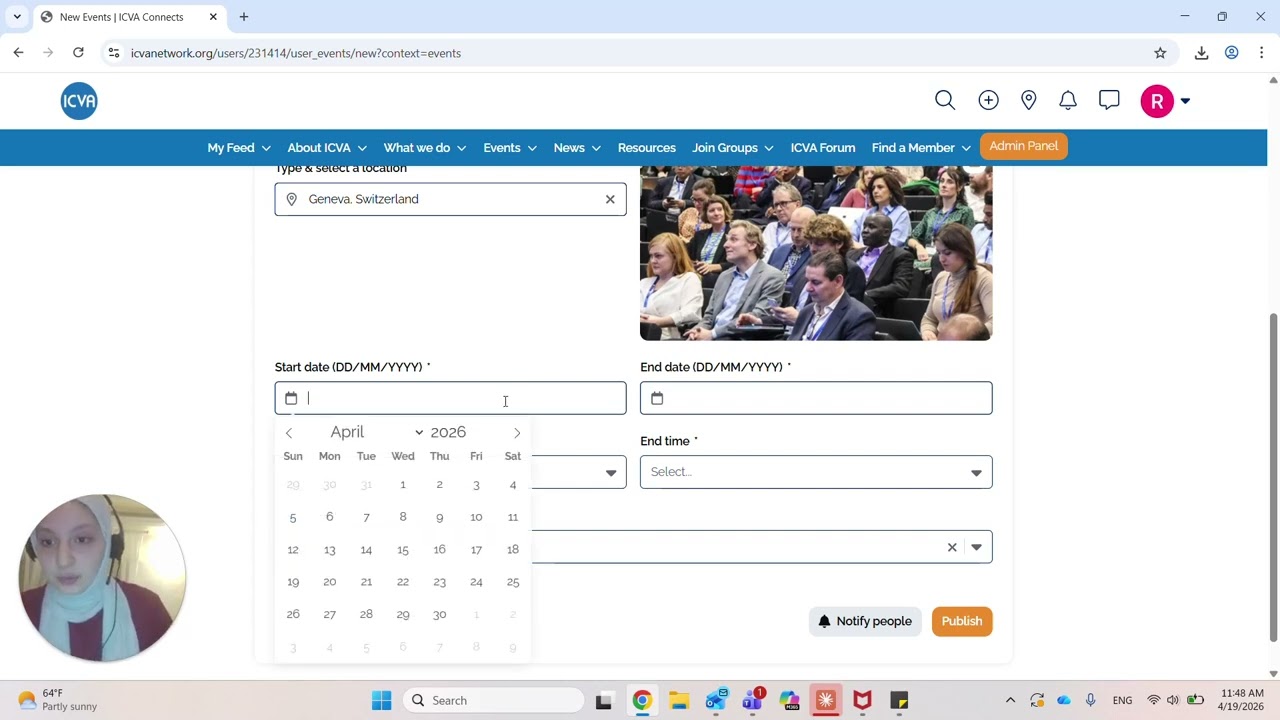Clear the selection with the X icon

point(952,547)
